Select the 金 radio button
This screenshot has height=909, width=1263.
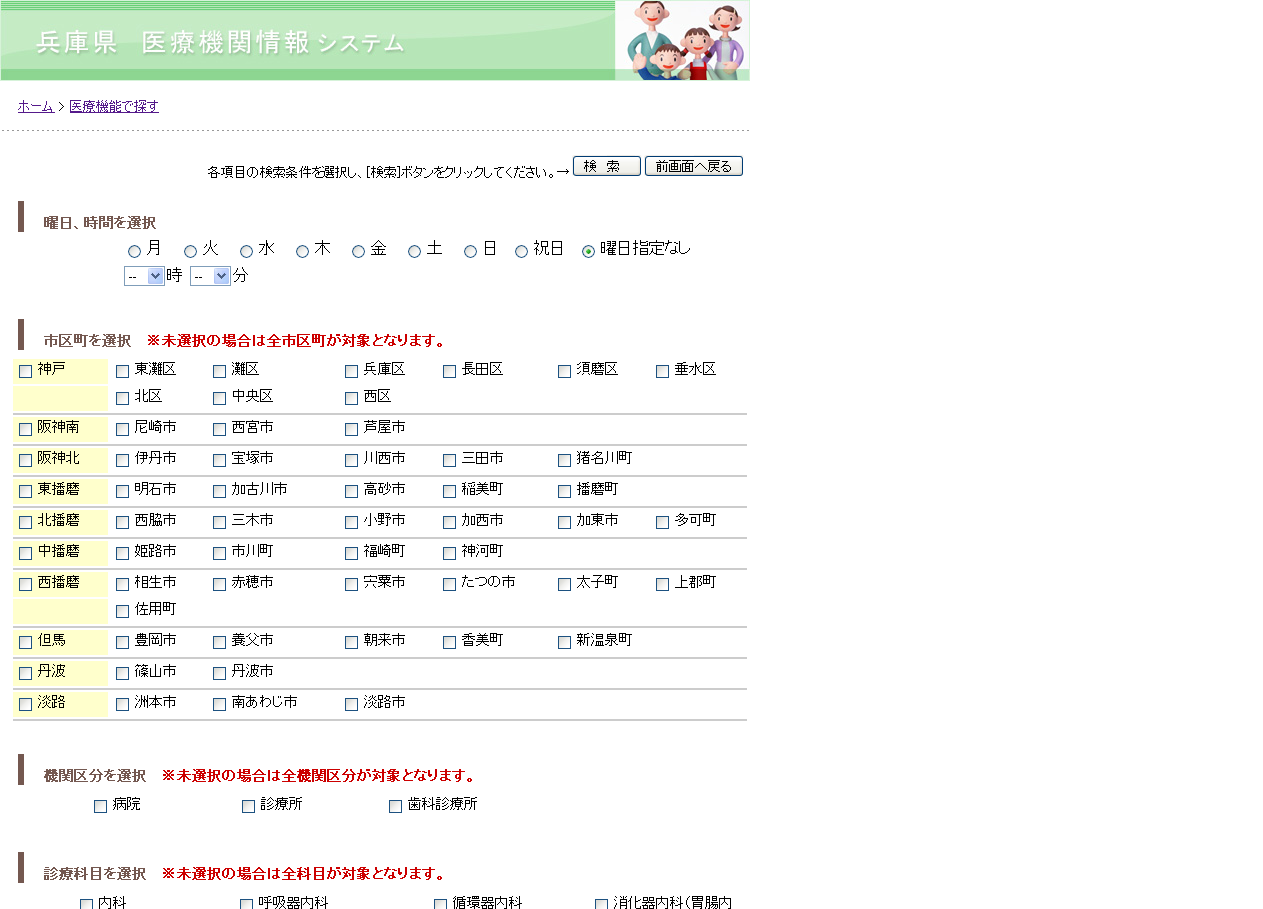click(x=359, y=252)
